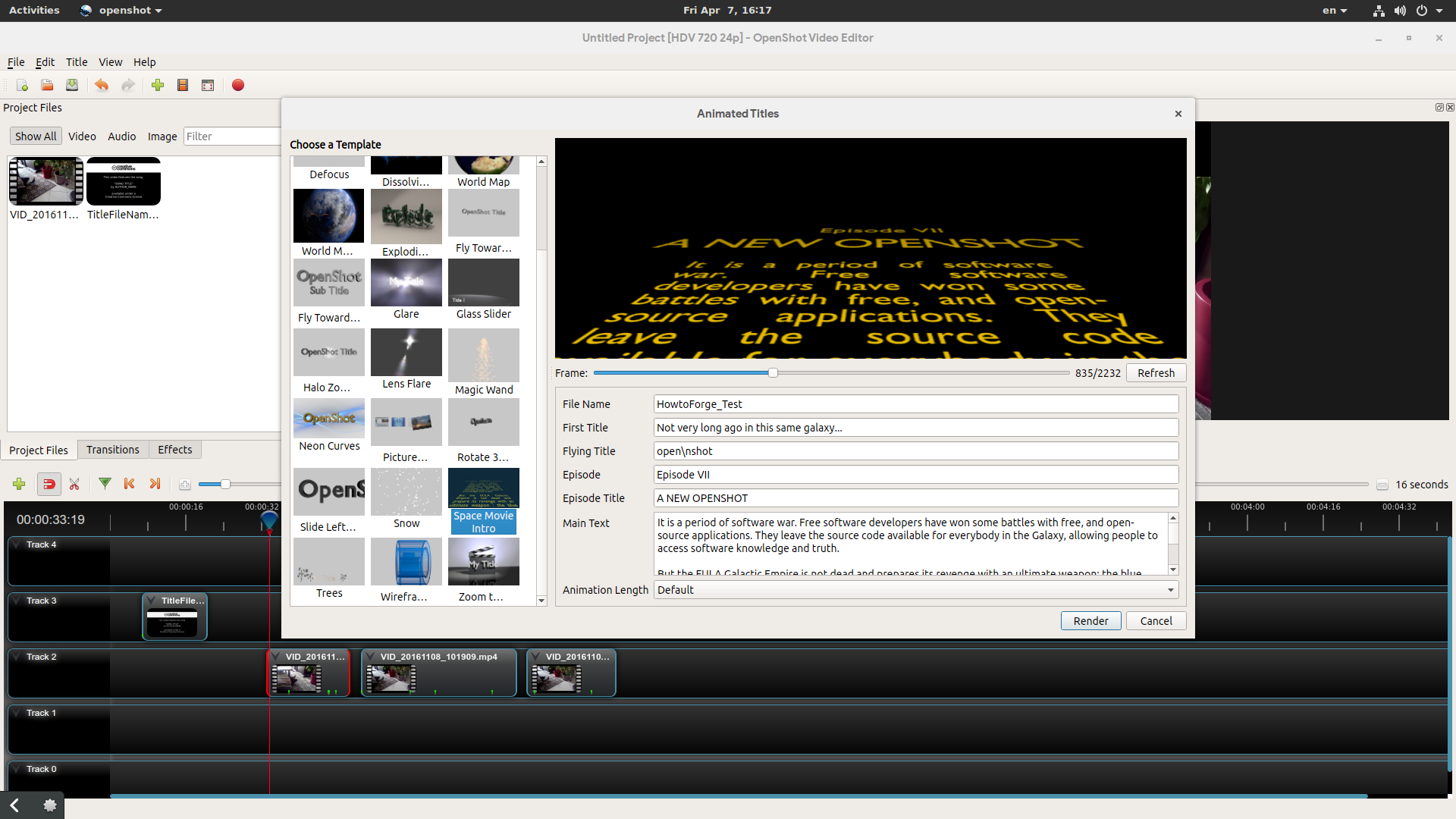Select the Glass Slider template
Screen dimensions: 1456x819
(x=484, y=282)
